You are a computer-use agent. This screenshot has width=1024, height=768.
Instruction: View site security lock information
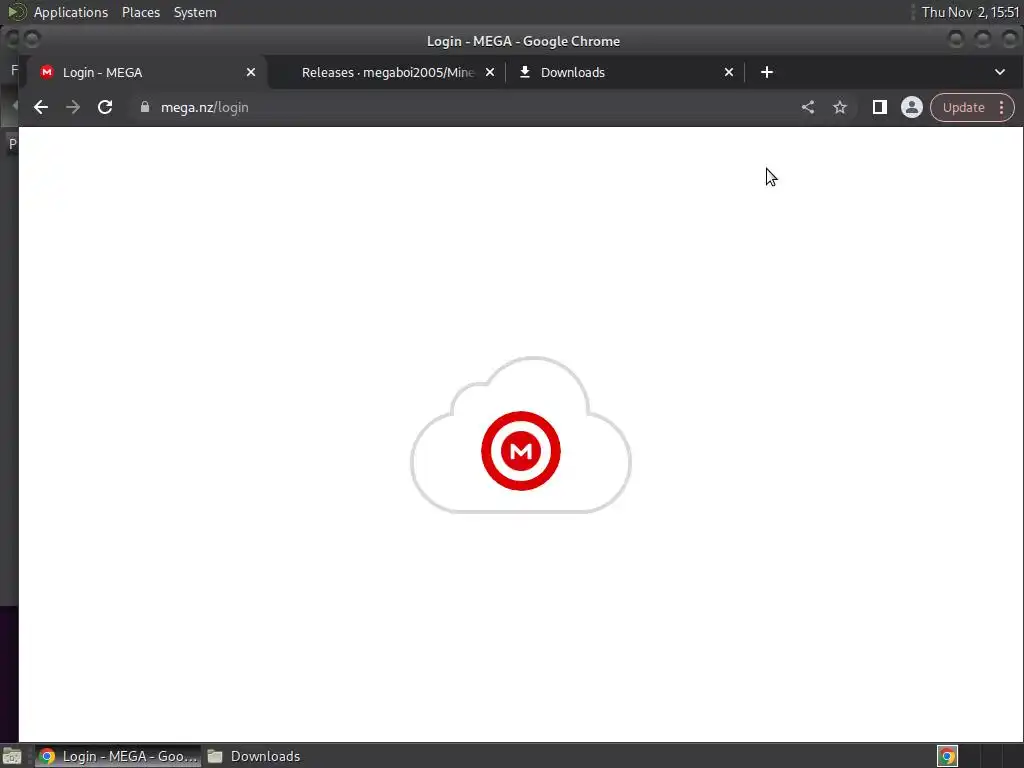click(145, 107)
